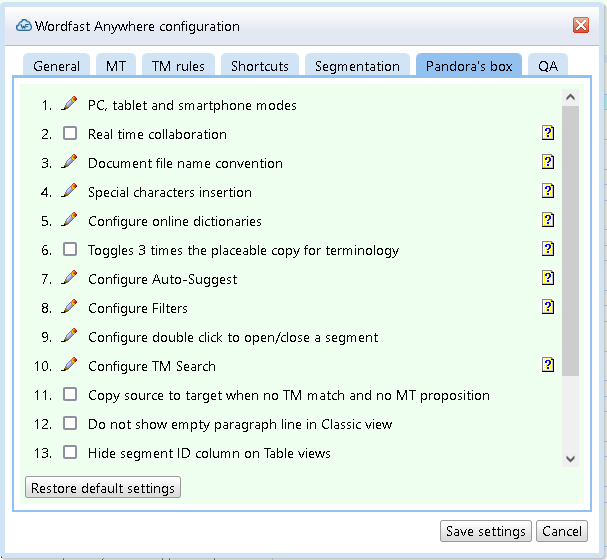Enable Real time collaboration checkbox
The width and height of the screenshot is (607, 560).
click(x=70, y=133)
